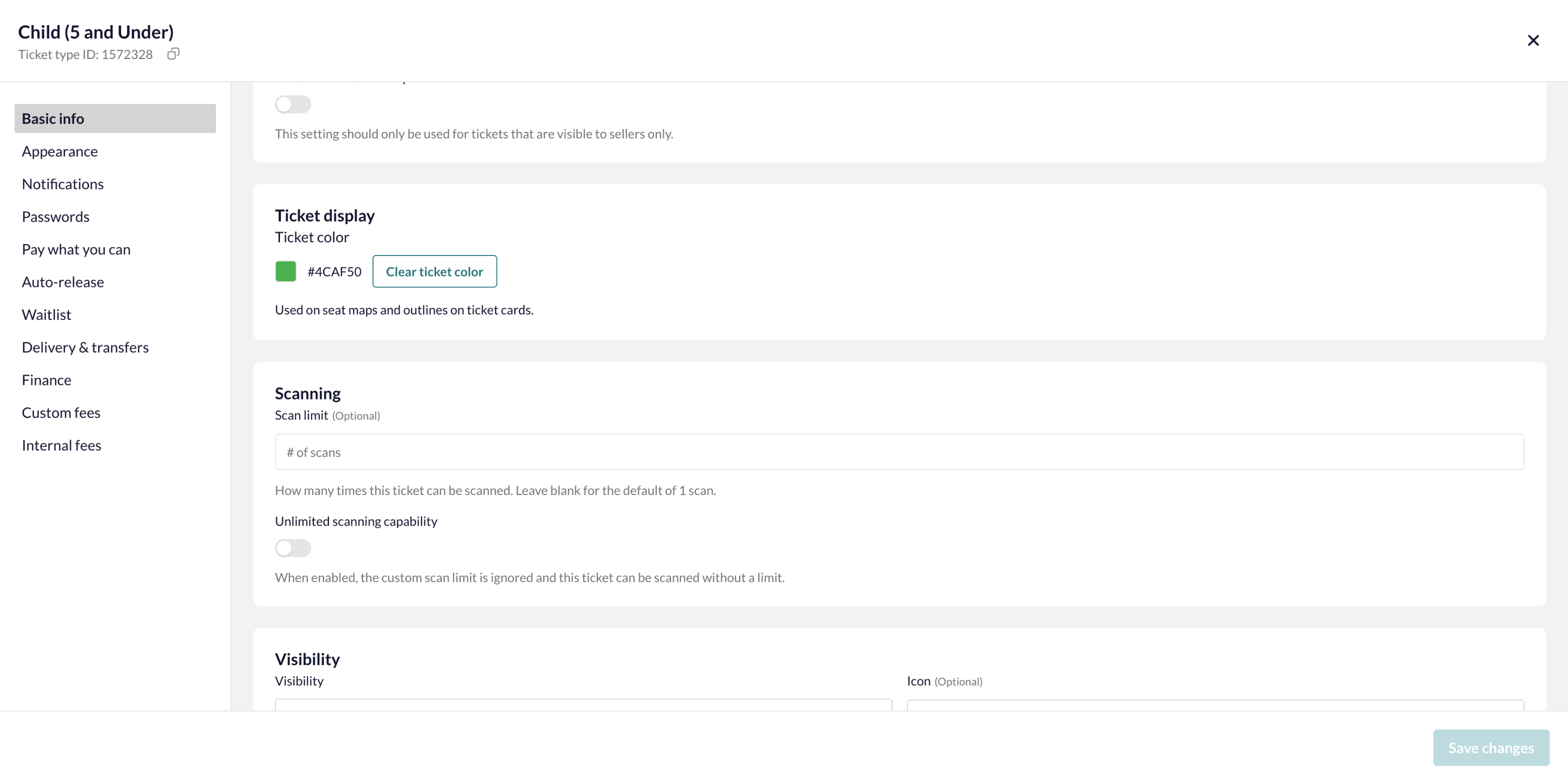Open Finance section
This screenshot has width=1568, height=784.
coord(46,380)
